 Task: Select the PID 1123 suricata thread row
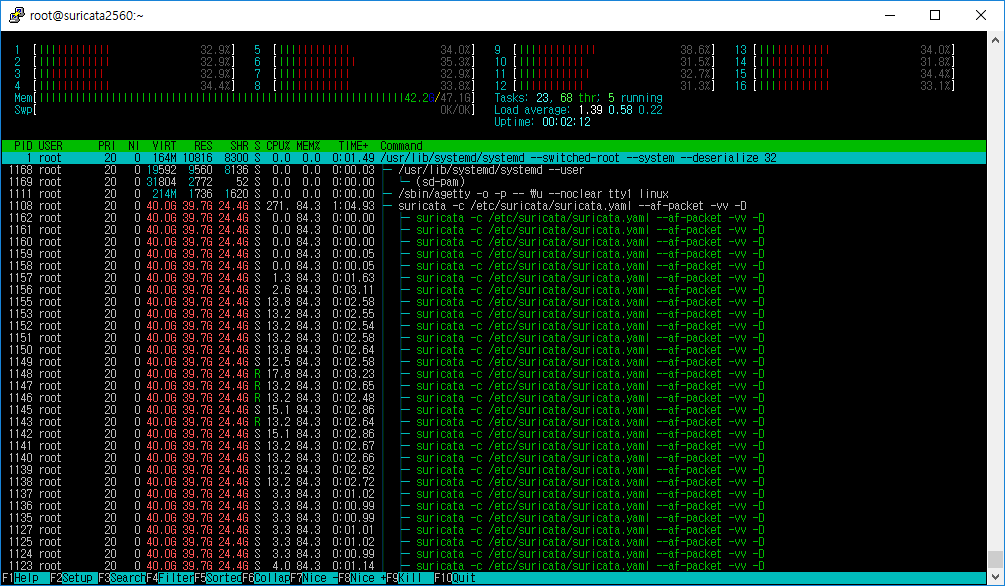494,567
